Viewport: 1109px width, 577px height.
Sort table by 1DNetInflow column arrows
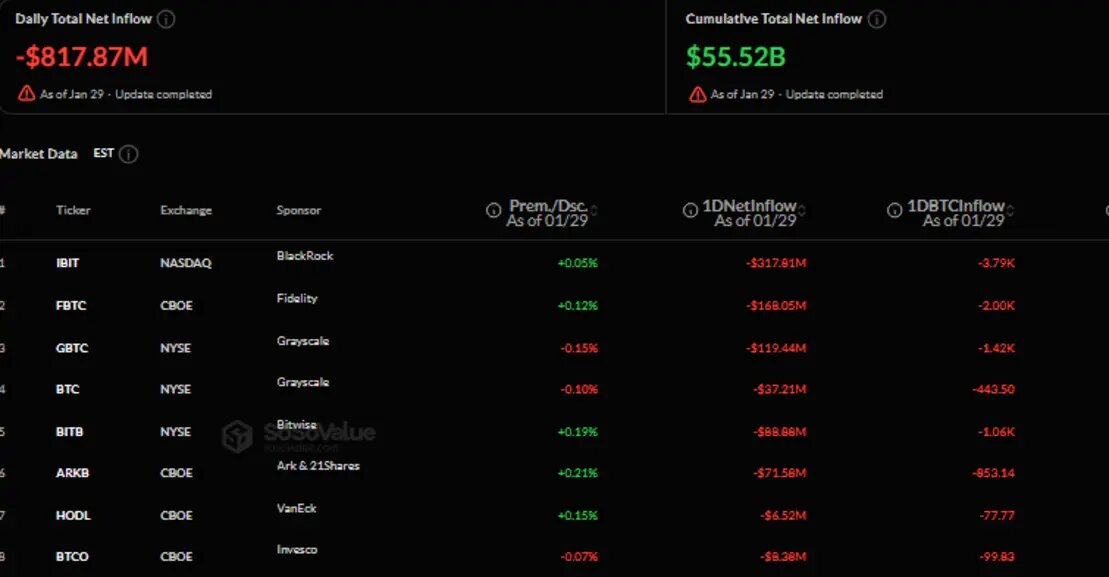click(801, 211)
